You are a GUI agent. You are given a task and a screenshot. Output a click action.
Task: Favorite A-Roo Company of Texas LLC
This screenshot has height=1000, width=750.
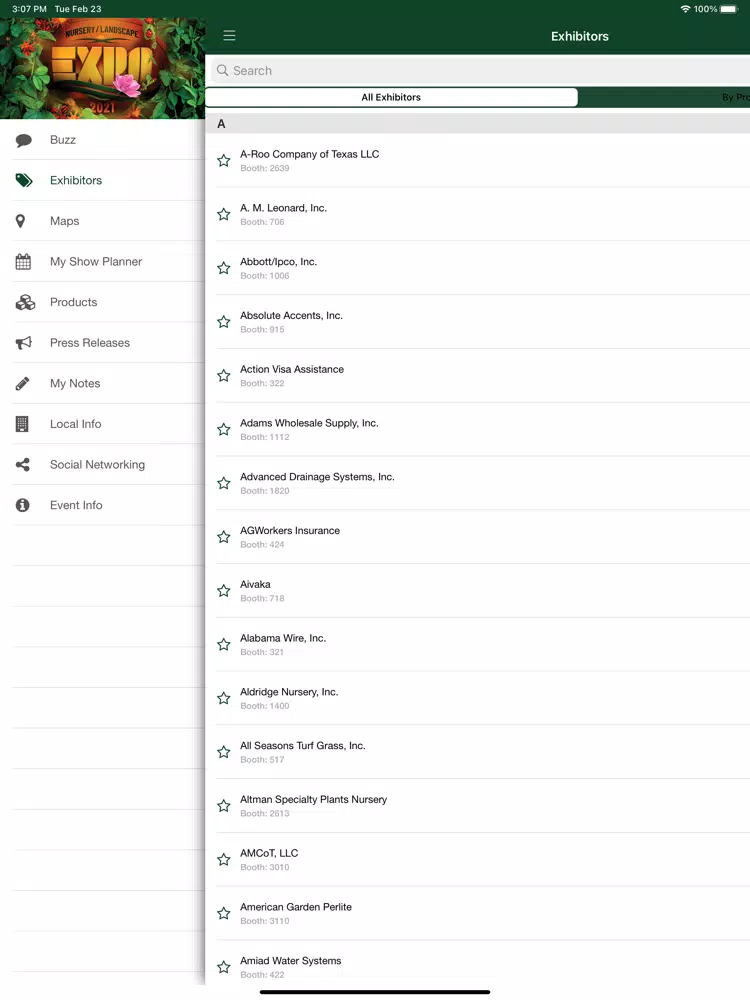[x=223, y=161]
